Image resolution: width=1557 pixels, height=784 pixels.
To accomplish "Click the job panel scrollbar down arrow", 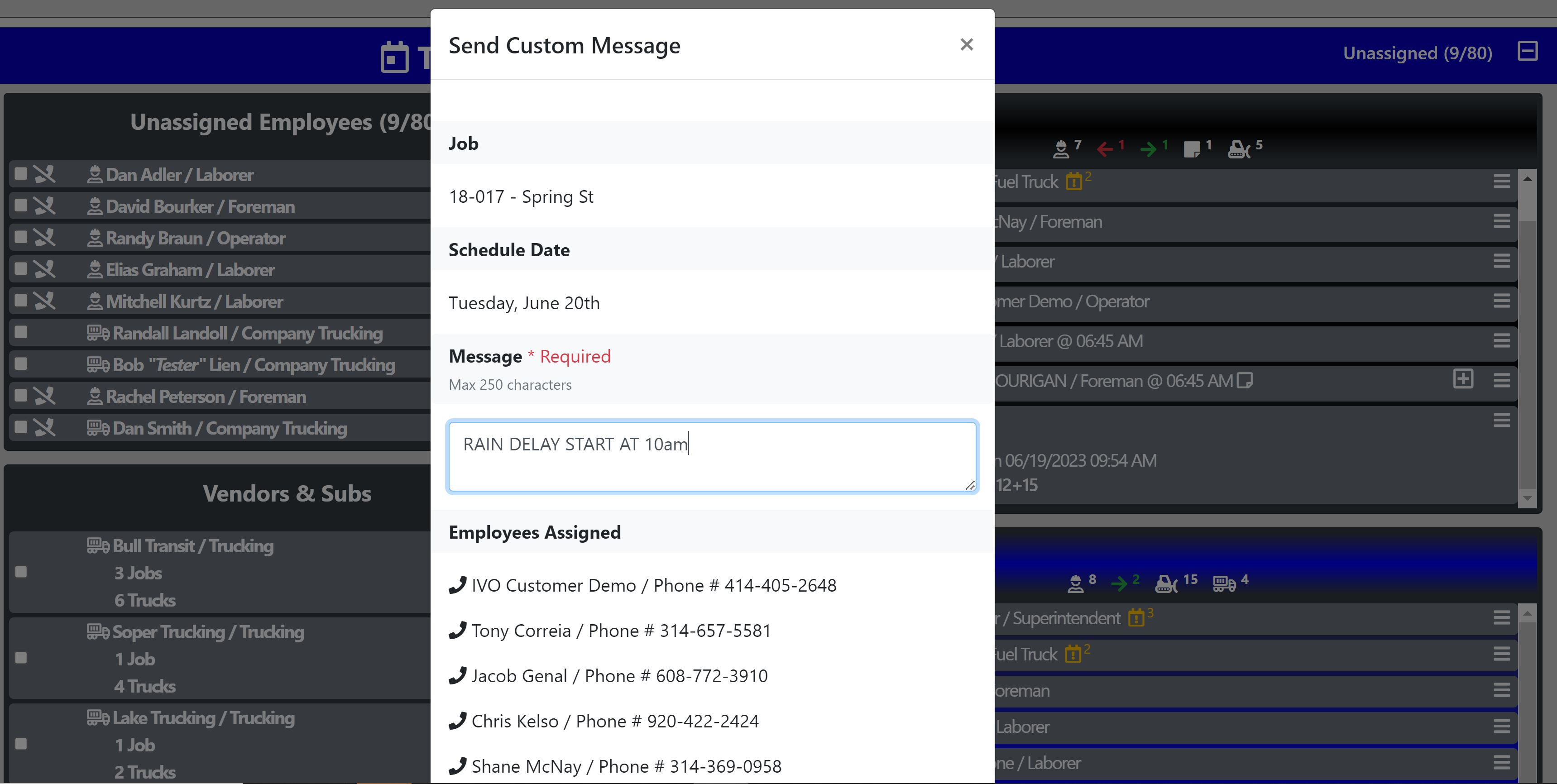I will [x=1527, y=499].
